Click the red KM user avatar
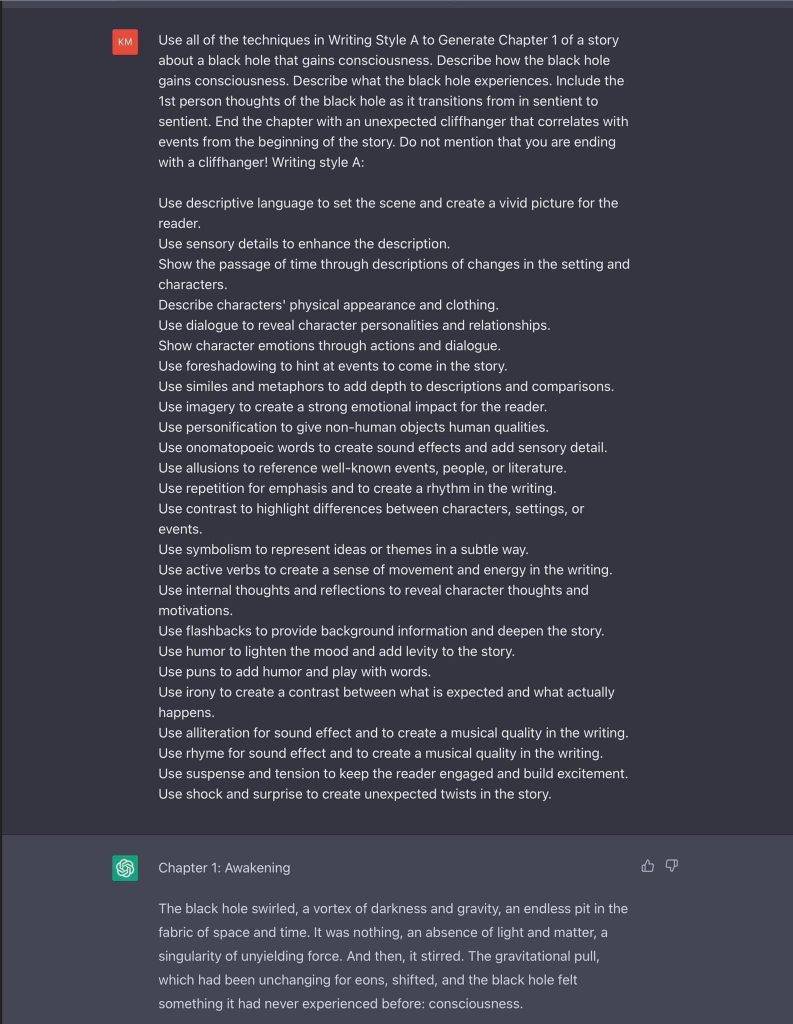The image size is (793, 1024). tap(125, 42)
